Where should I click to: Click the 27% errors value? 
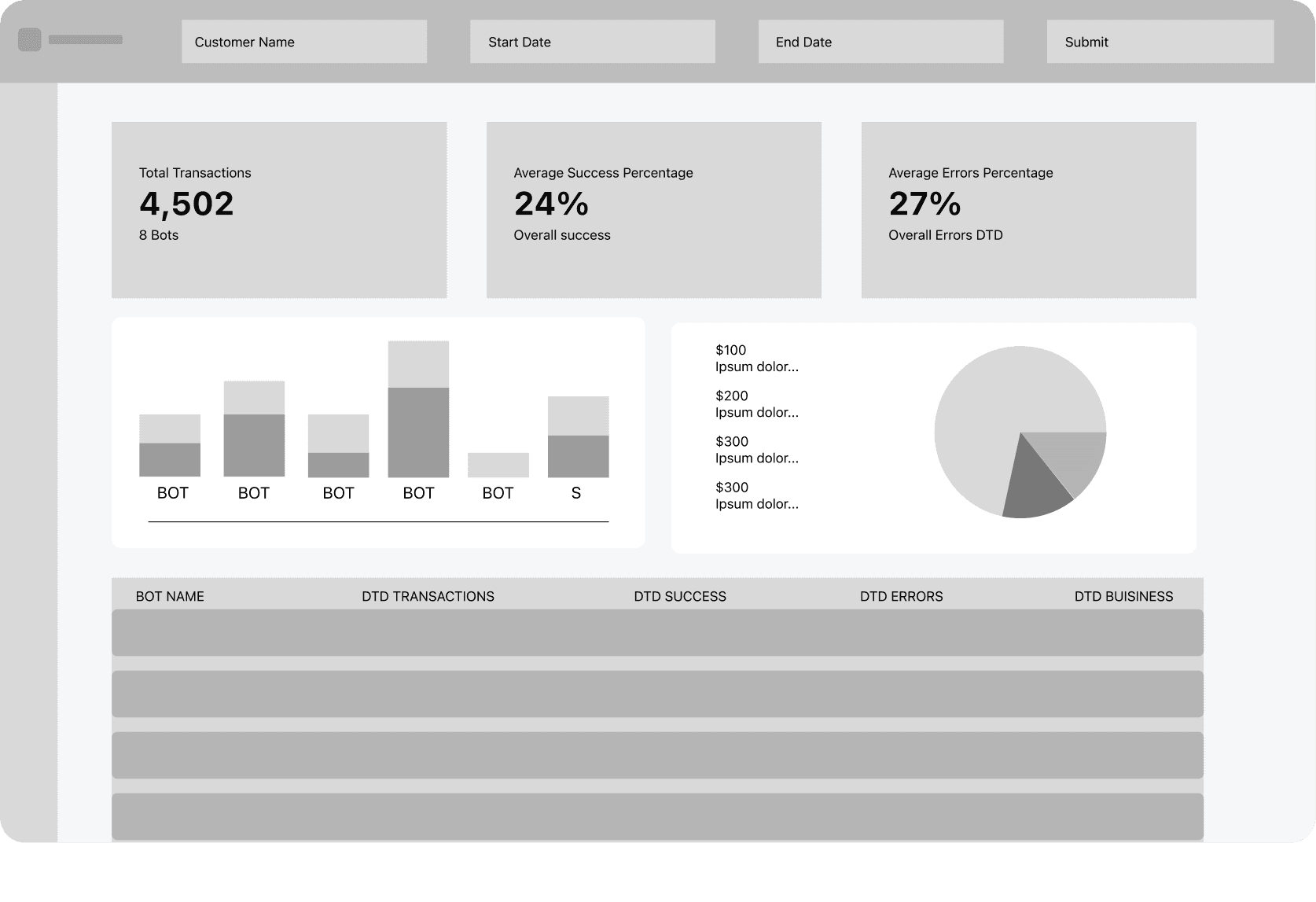pyautogui.click(x=925, y=204)
